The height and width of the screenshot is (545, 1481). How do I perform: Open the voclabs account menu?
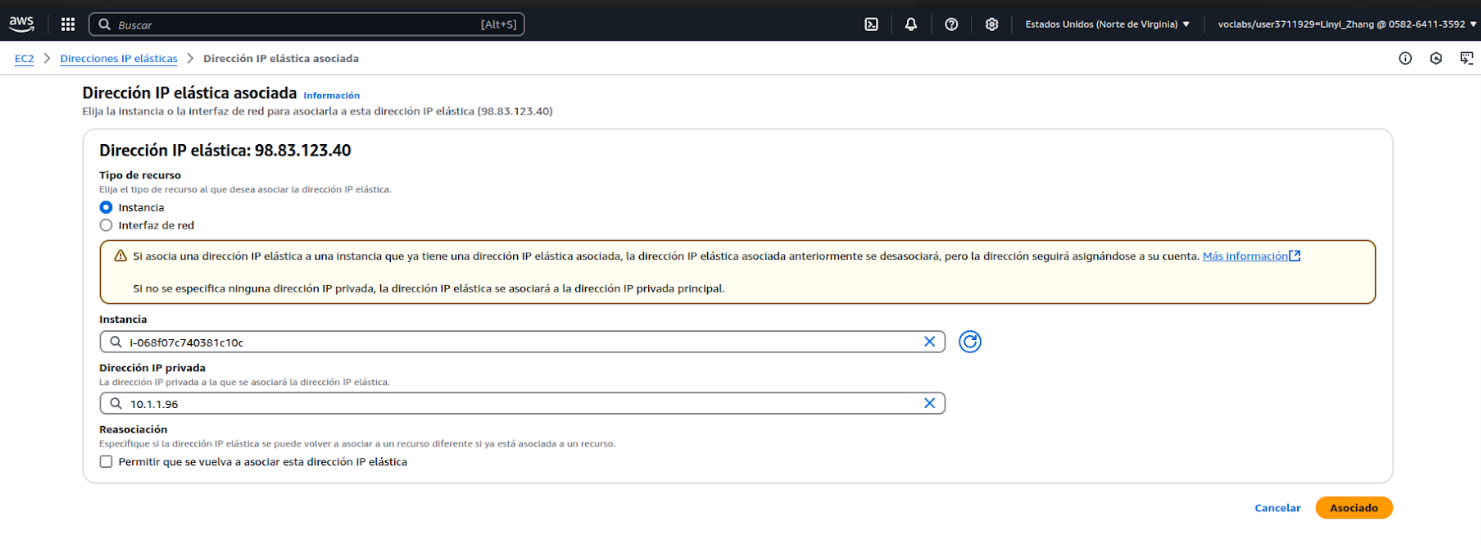click(x=1340, y=24)
